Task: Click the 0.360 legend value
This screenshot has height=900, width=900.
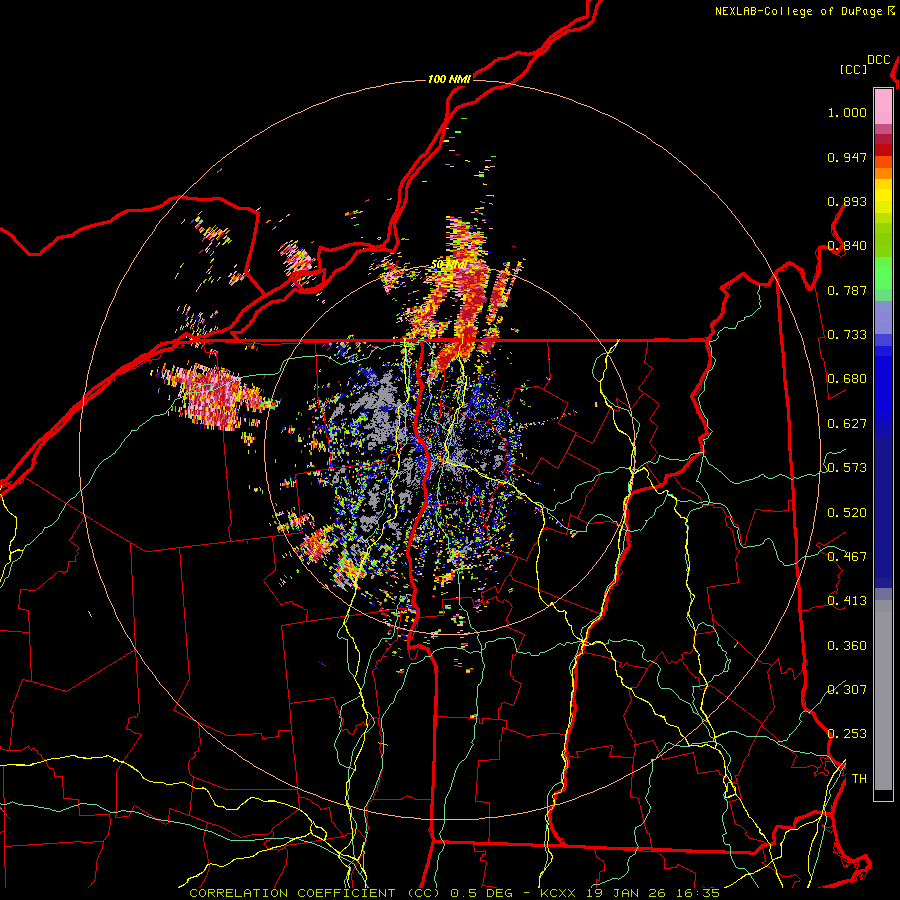Action: tap(847, 645)
